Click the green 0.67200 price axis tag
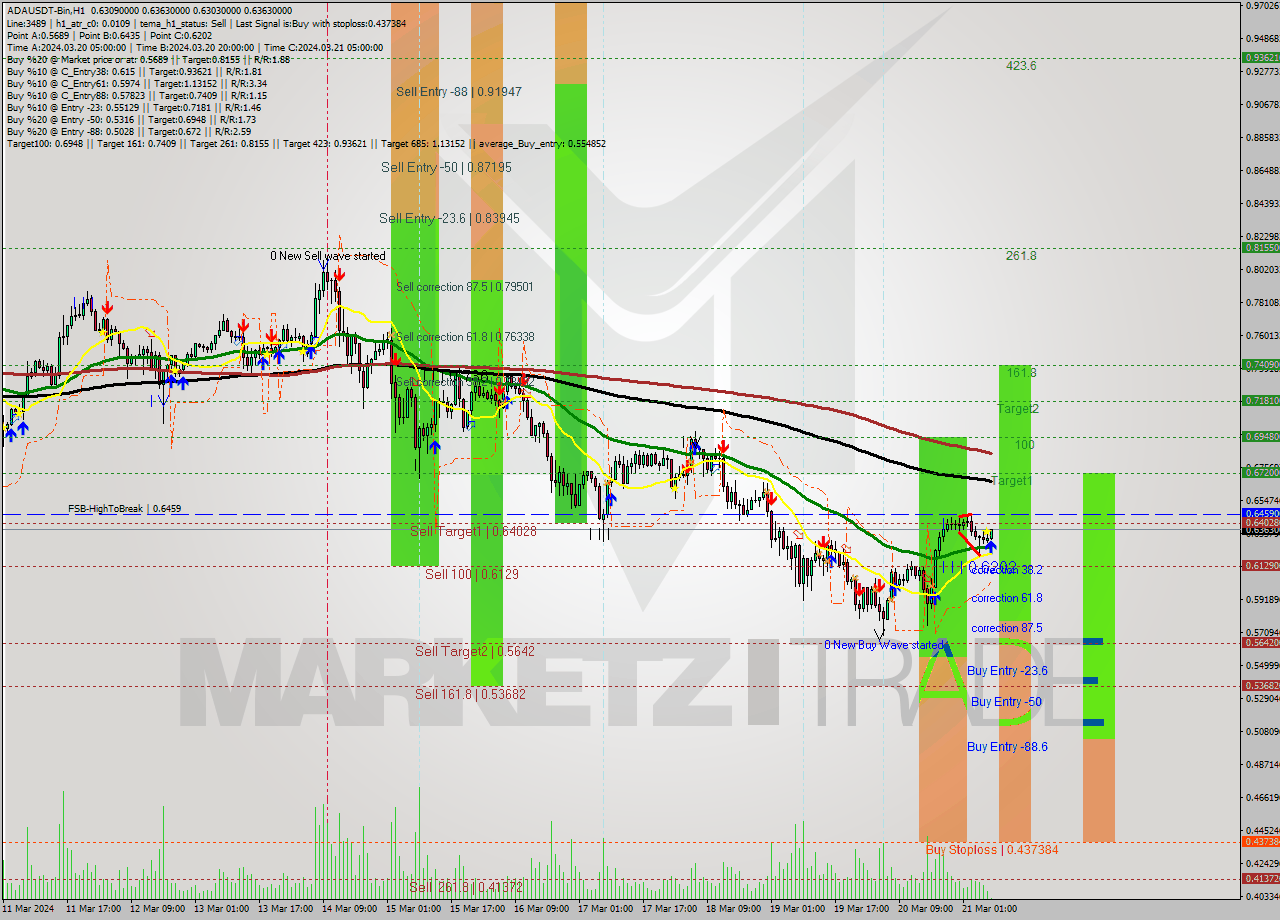 click(x=1260, y=472)
